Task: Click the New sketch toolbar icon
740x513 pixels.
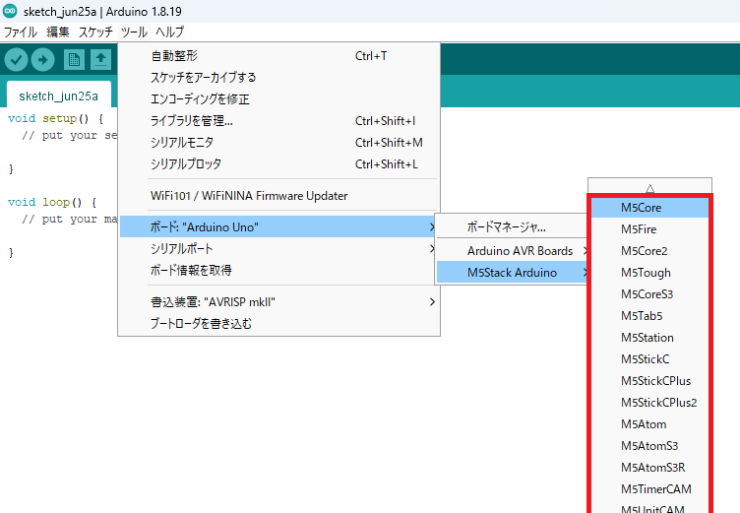Action: (74, 60)
